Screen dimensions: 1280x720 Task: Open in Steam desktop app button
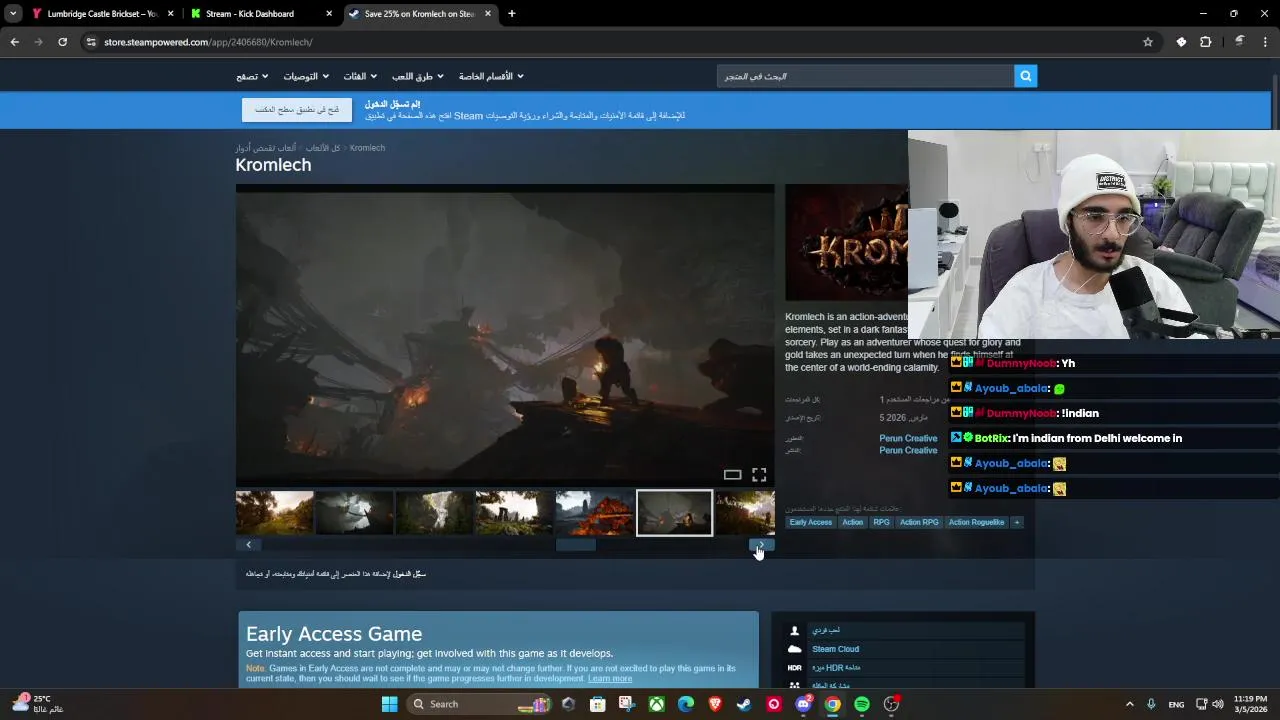coord(297,109)
